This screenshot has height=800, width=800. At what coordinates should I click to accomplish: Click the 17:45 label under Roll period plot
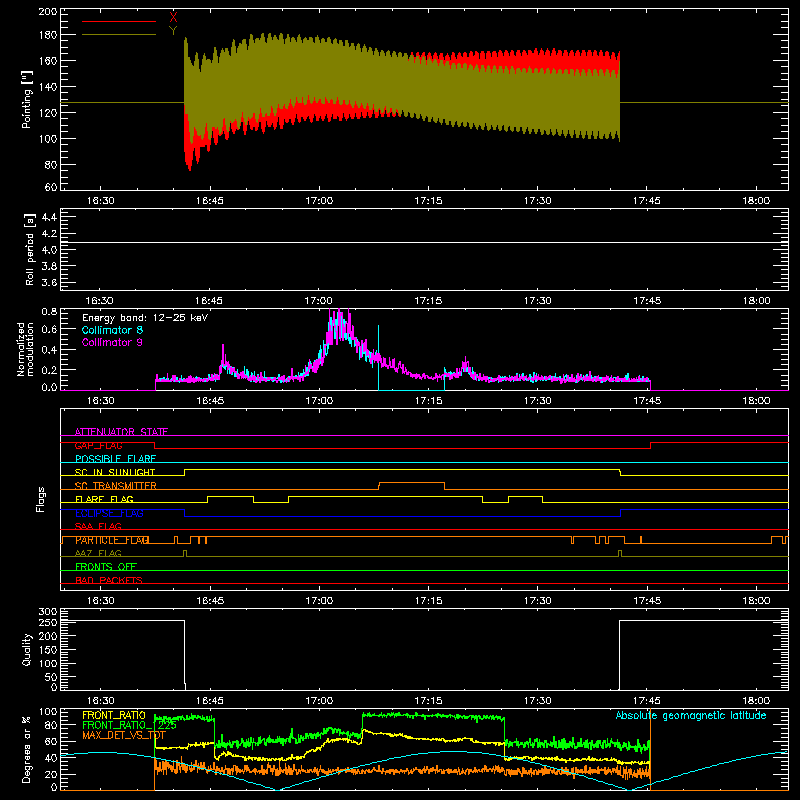[x=647, y=301]
